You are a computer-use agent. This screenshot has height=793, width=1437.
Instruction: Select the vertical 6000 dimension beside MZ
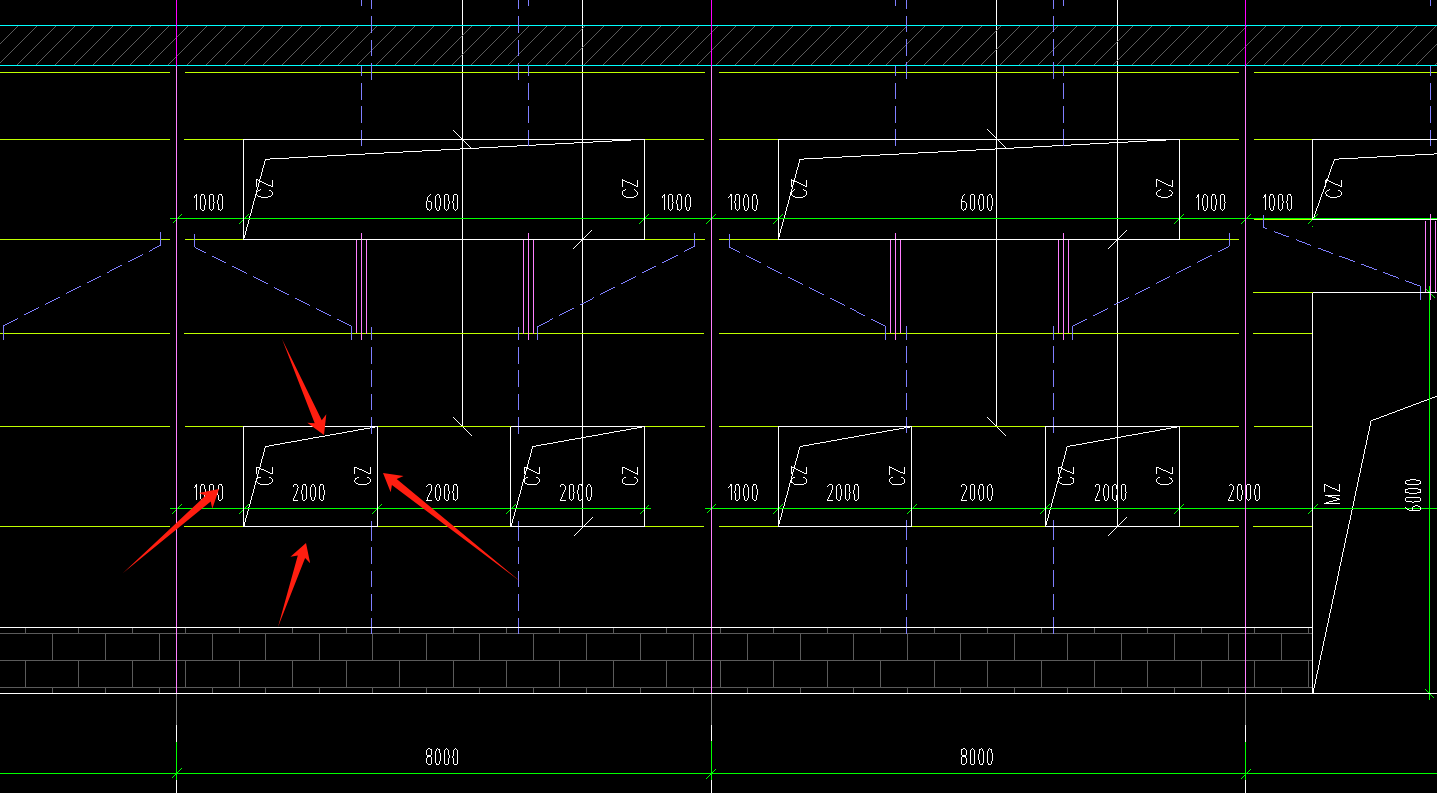1412,495
